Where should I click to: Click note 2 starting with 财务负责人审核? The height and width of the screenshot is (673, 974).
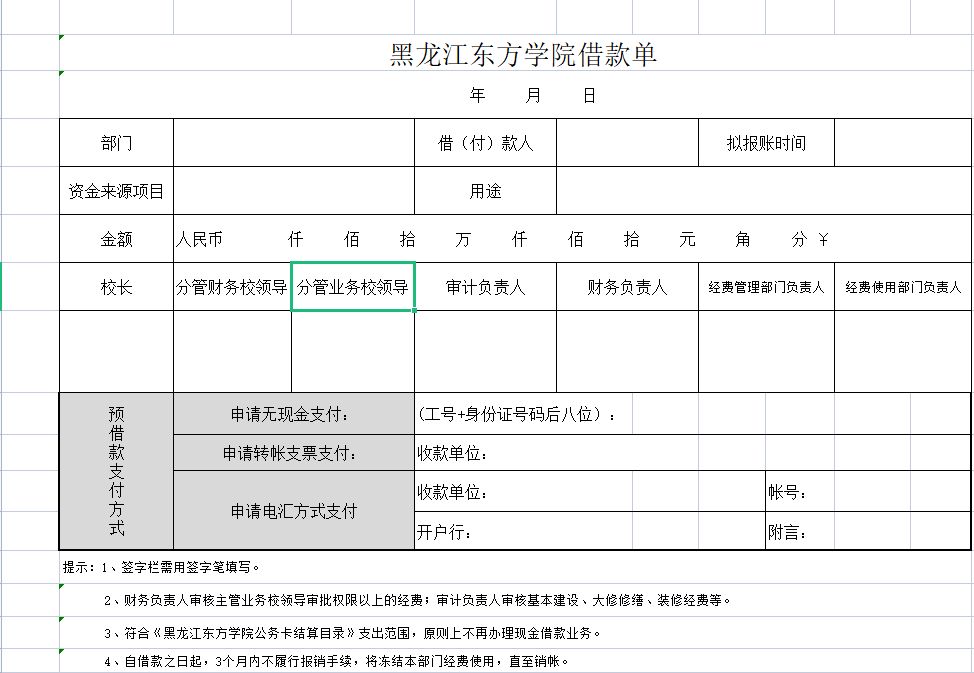pyautogui.click(x=417, y=600)
